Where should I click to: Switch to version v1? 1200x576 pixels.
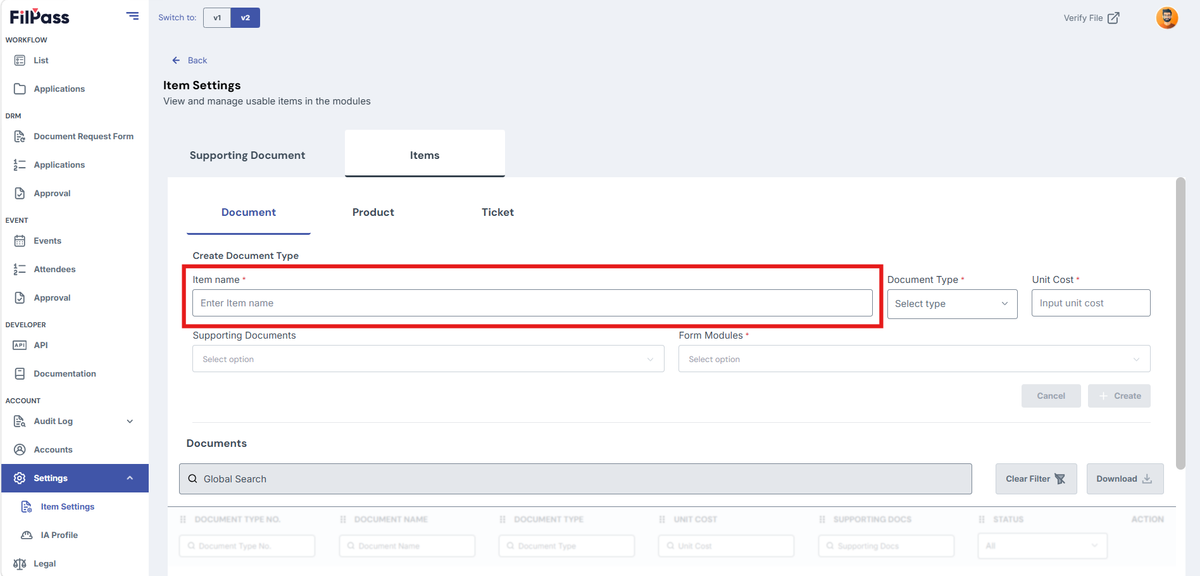pyautogui.click(x=217, y=18)
